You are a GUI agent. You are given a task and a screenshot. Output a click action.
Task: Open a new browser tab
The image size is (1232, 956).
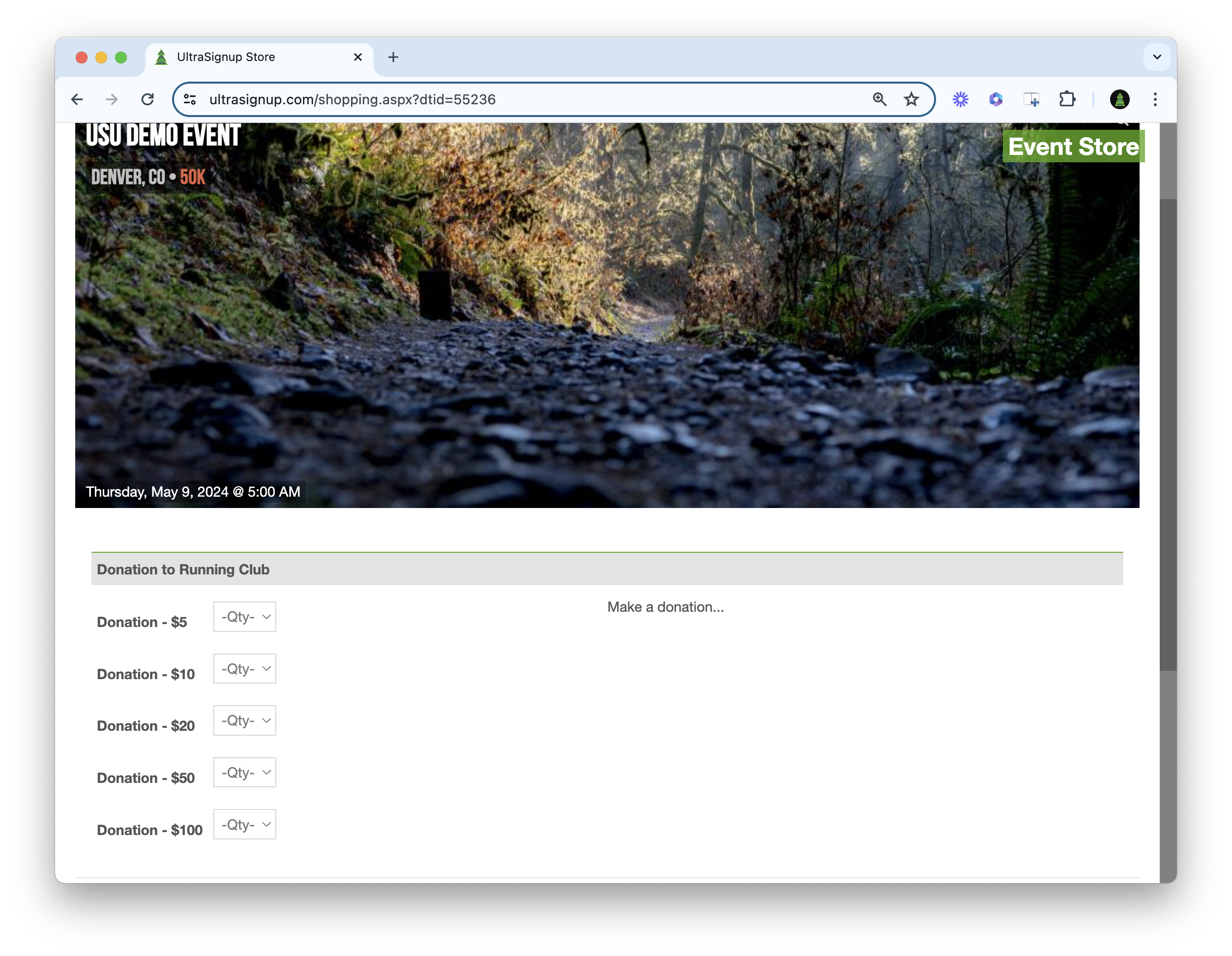click(393, 57)
